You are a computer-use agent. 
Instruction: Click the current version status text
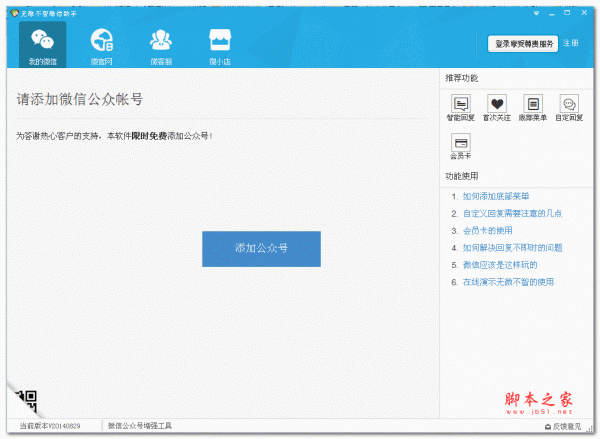50,426
